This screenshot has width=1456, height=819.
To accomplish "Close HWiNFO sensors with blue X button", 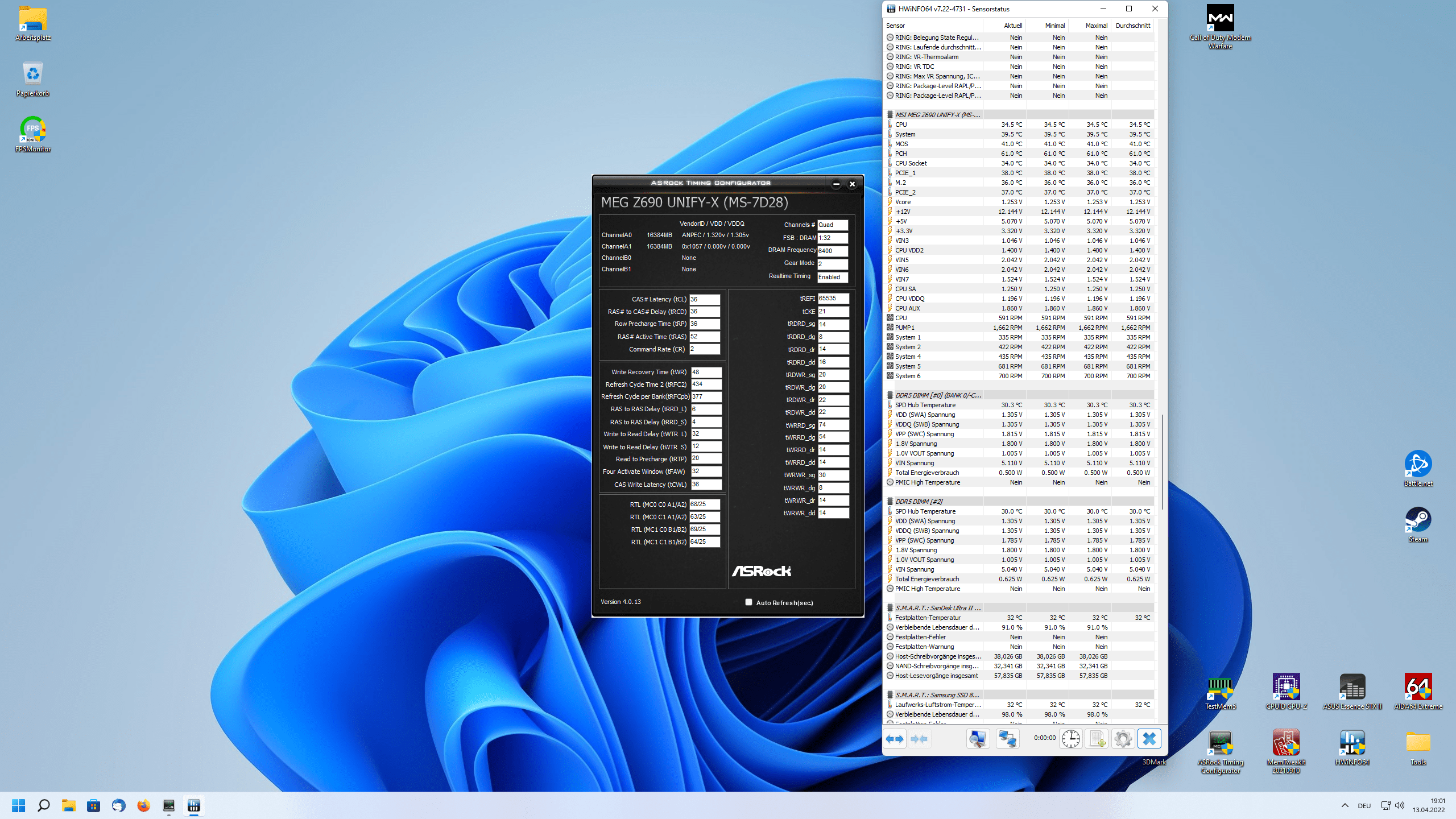I will [1149, 739].
